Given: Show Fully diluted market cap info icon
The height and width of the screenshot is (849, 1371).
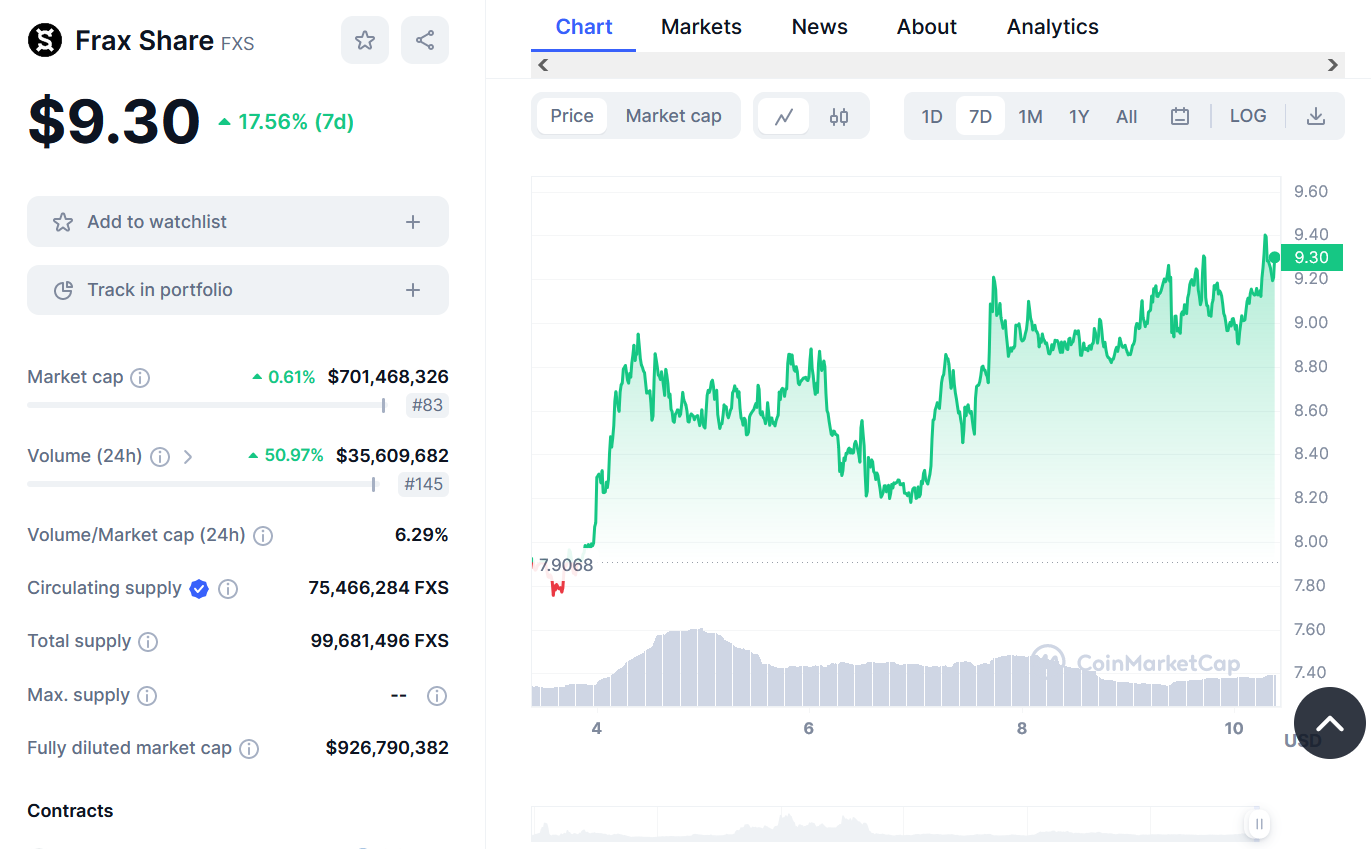Looking at the screenshot, I should click(250, 749).
